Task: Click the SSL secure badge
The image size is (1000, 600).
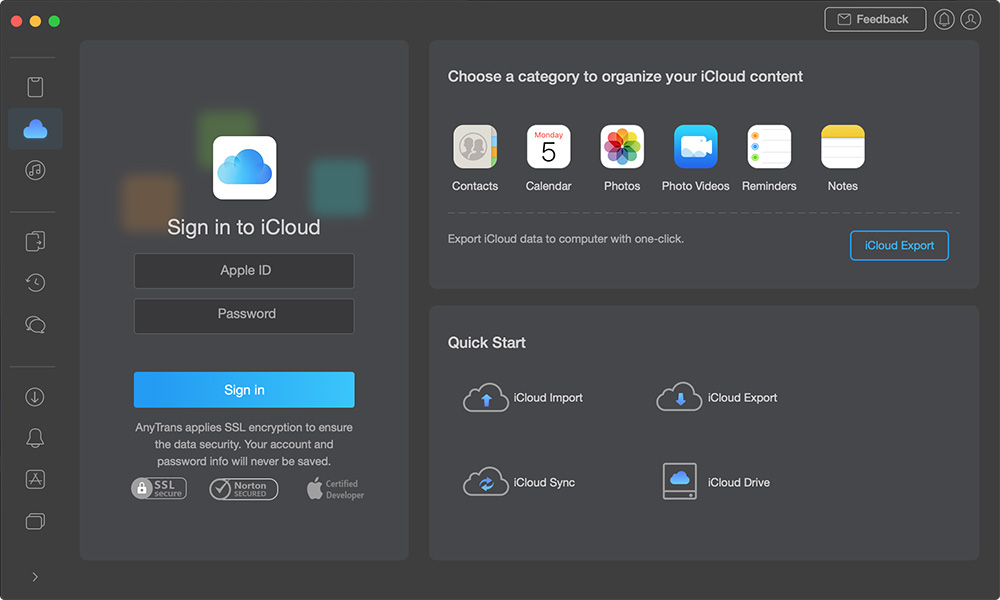Action: 159,488
